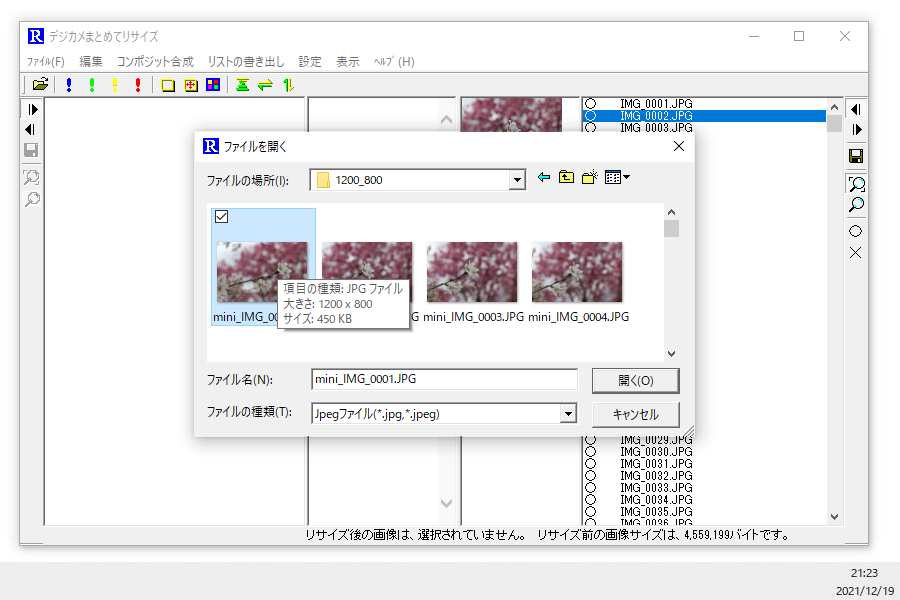Open the 表示 menu
The image size is (900, 600).
pyautogui.click(x=348, y=61)
